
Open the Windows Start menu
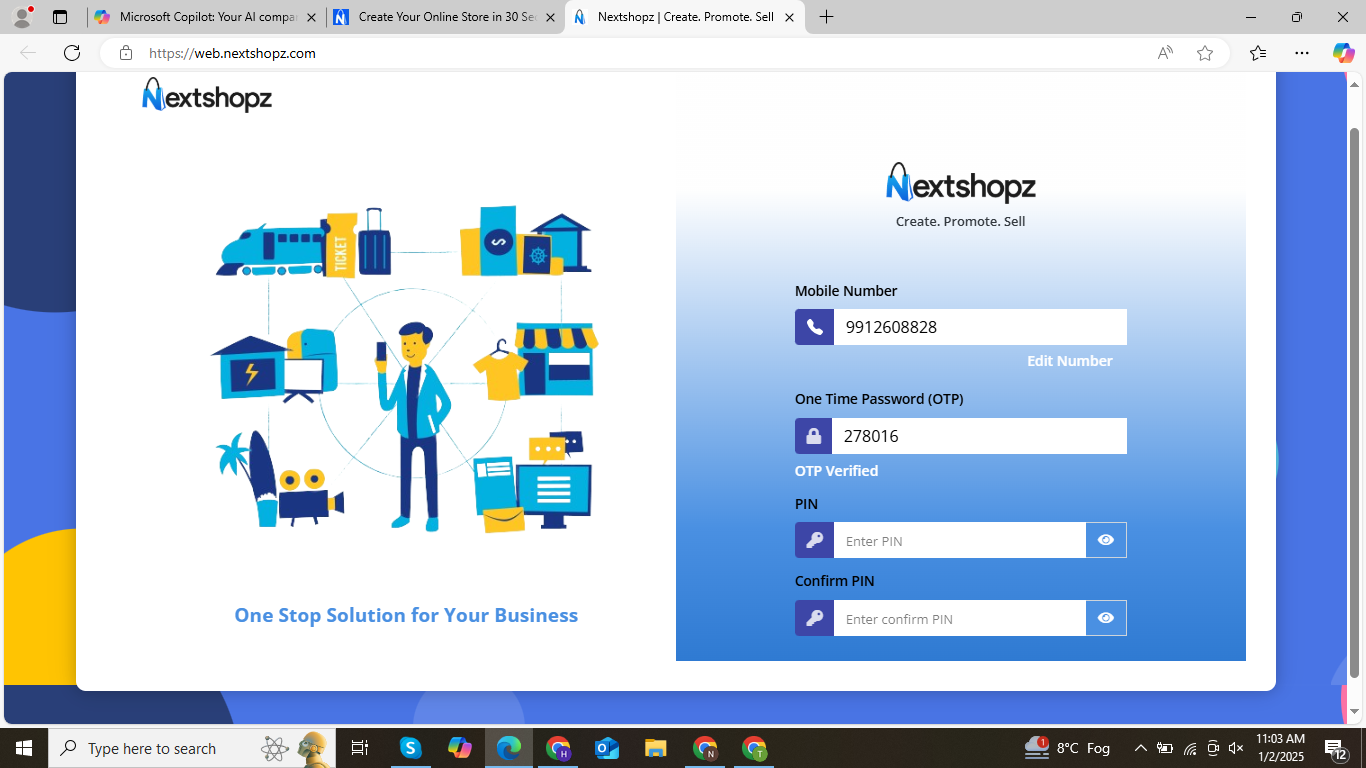point(23,748)
